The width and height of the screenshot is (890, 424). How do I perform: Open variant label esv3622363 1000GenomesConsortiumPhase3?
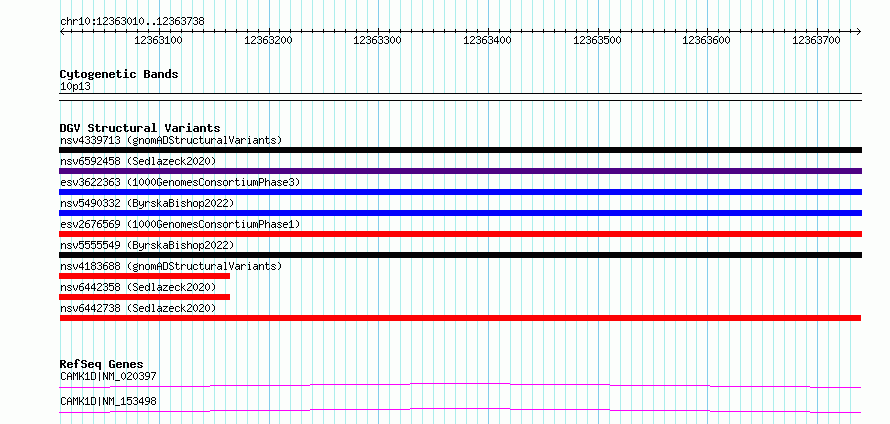[180, 182]
